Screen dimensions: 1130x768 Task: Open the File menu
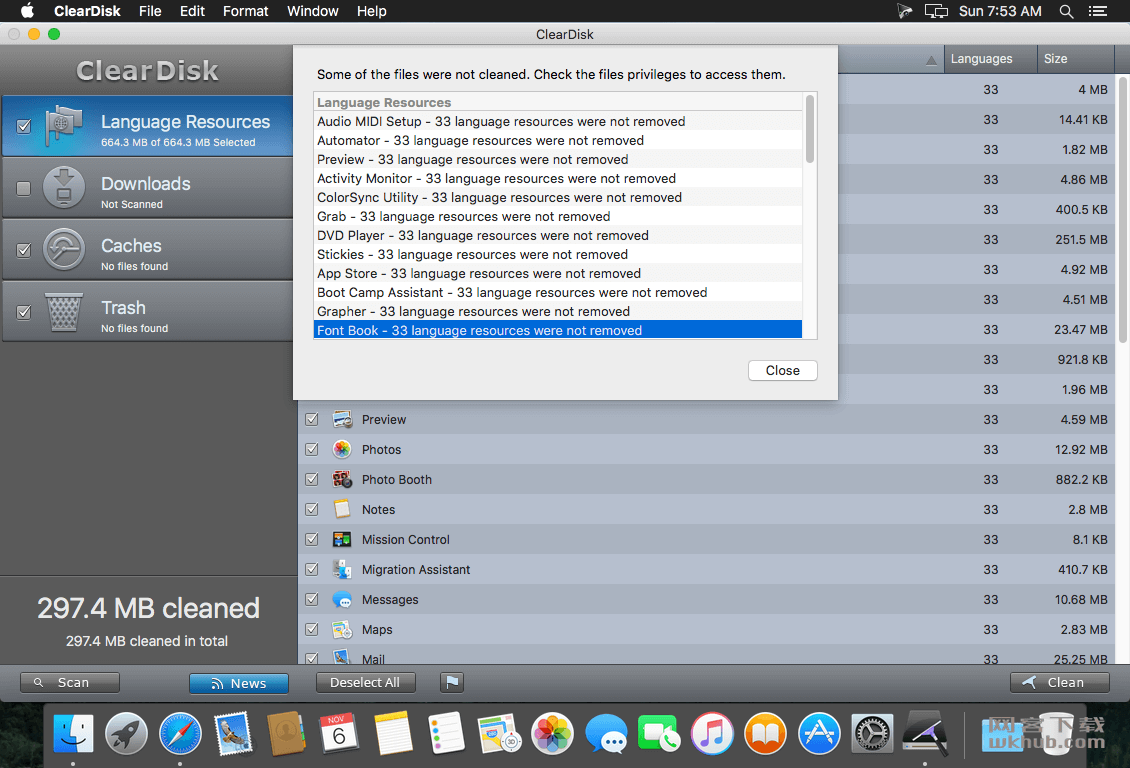(x=150, y=11)
